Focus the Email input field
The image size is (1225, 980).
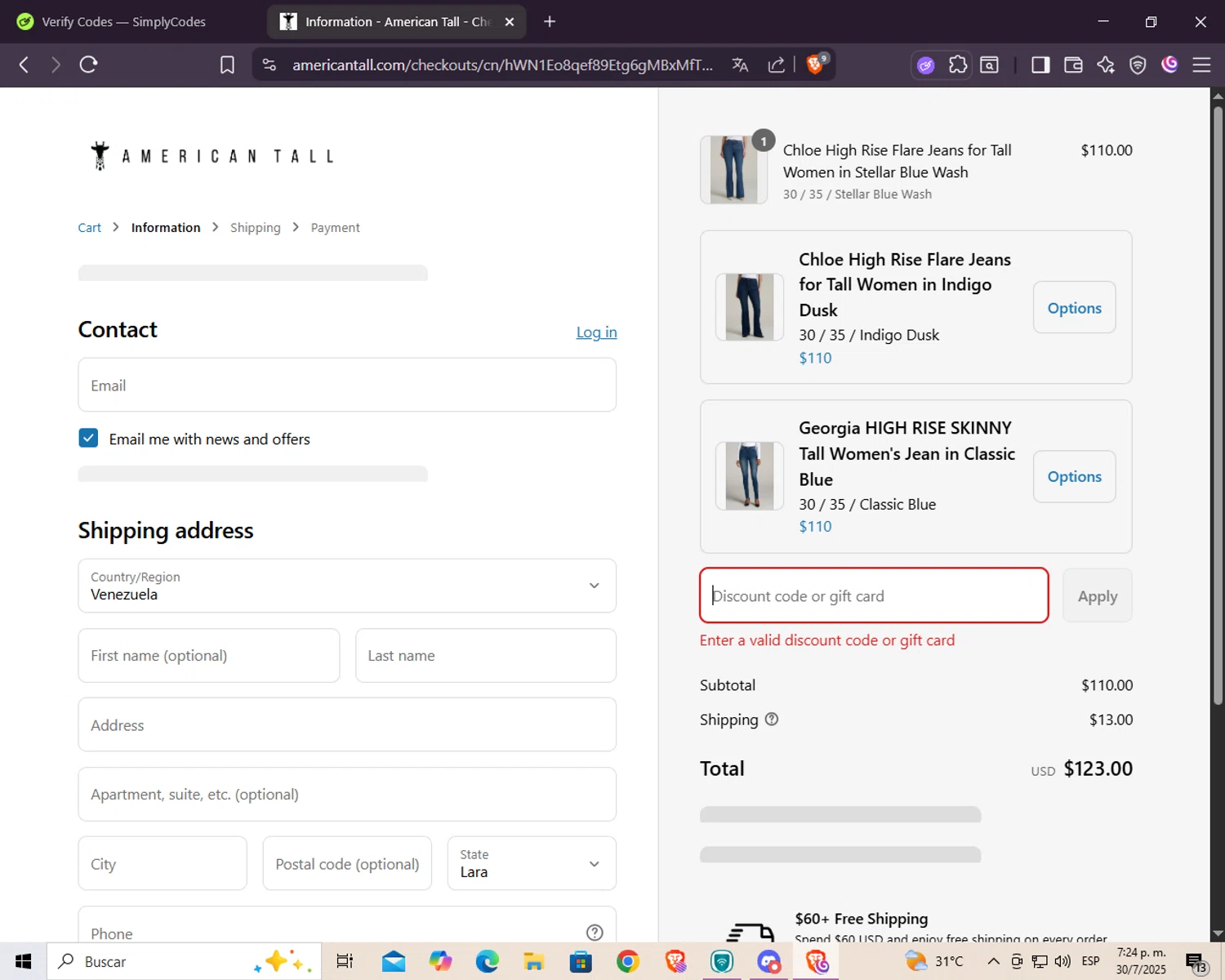[347, 385]
